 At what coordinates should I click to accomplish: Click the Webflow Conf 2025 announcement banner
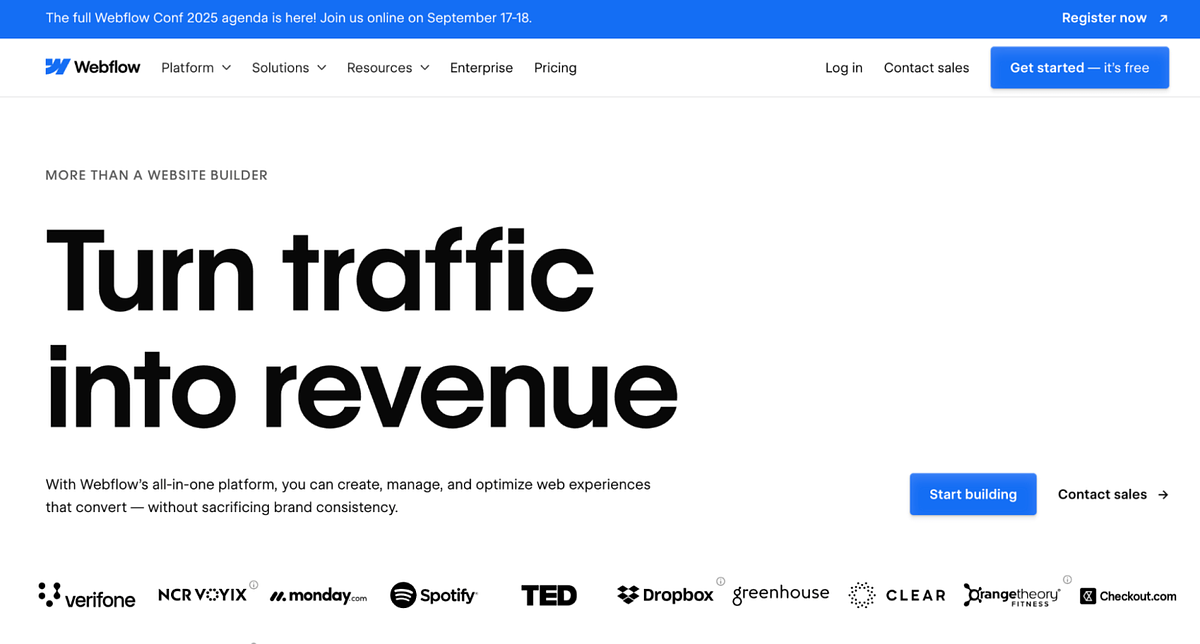click(289, 18)
